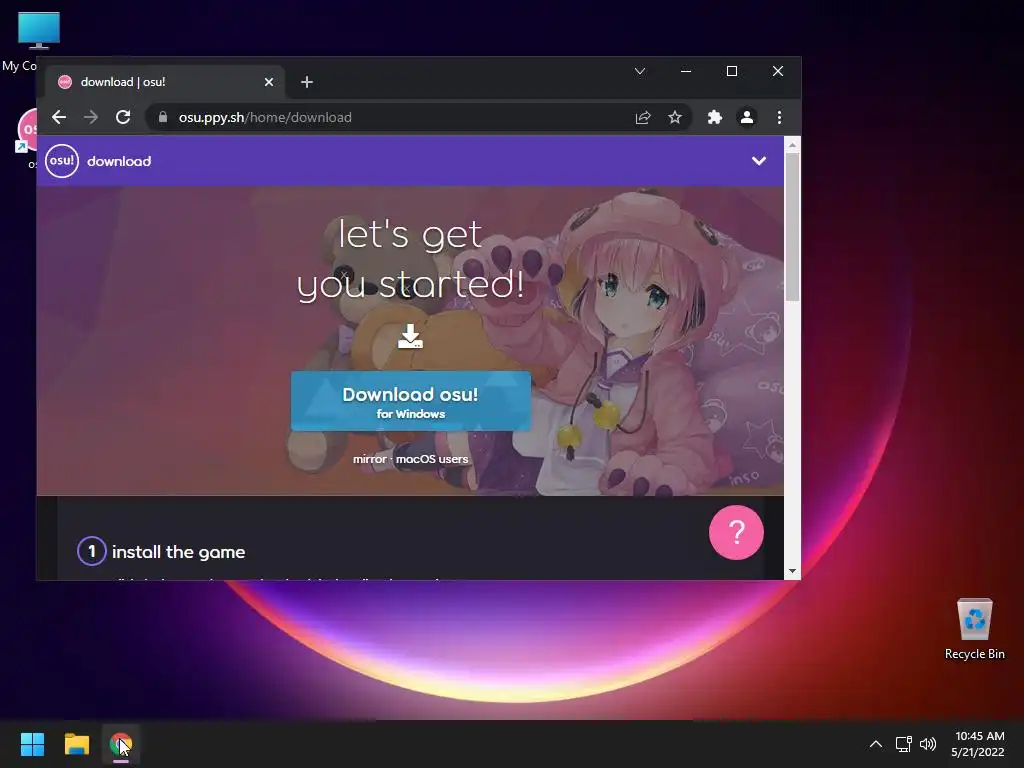Click the 'download' page title text
The height and width of the screenshot is (768, 1024).
(x=119, y=161)
